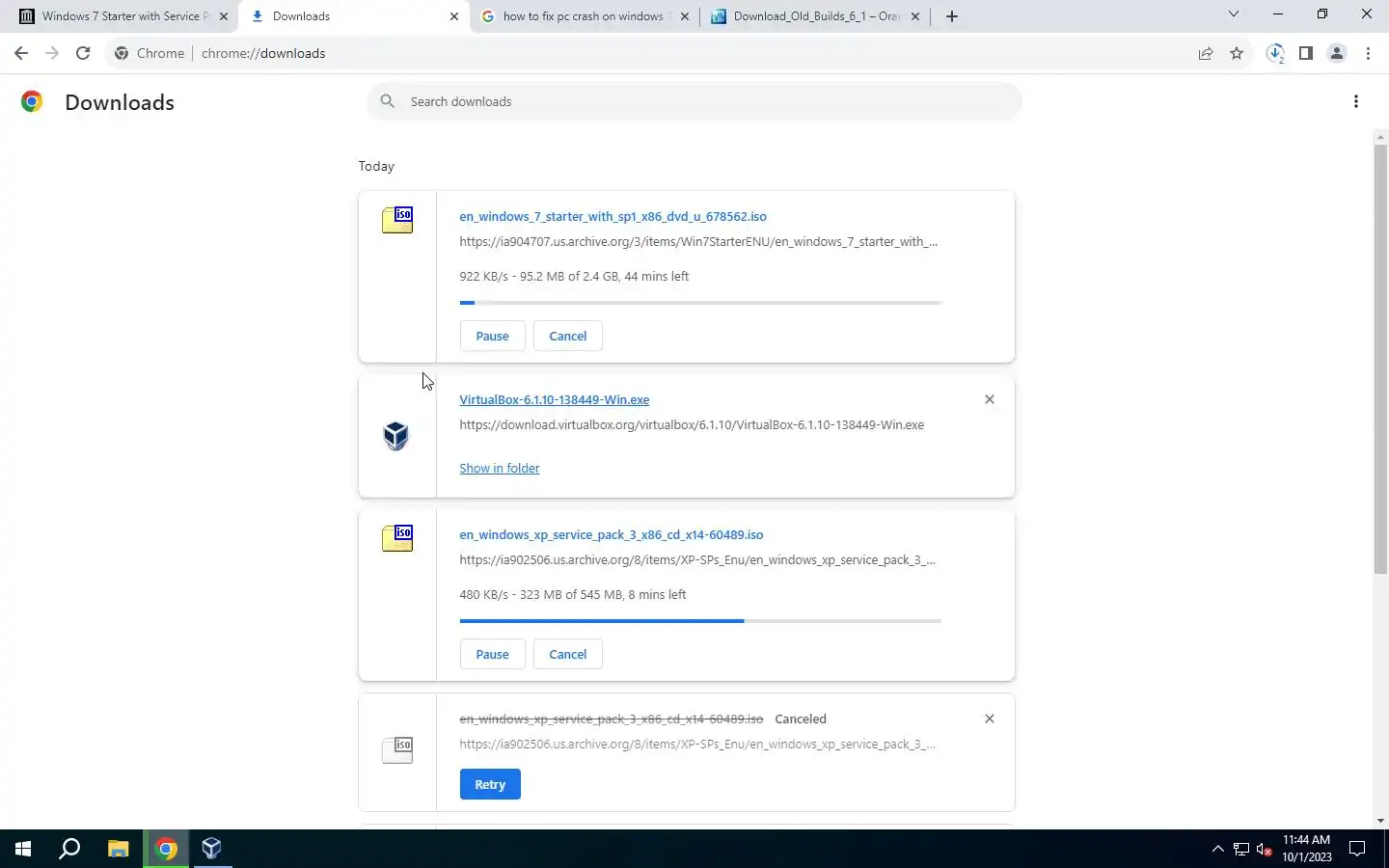The width and height of the screenshot is (1389, 868).
Task: Pause the XP service pack 3 download
Action: click(x=492, y=654)
